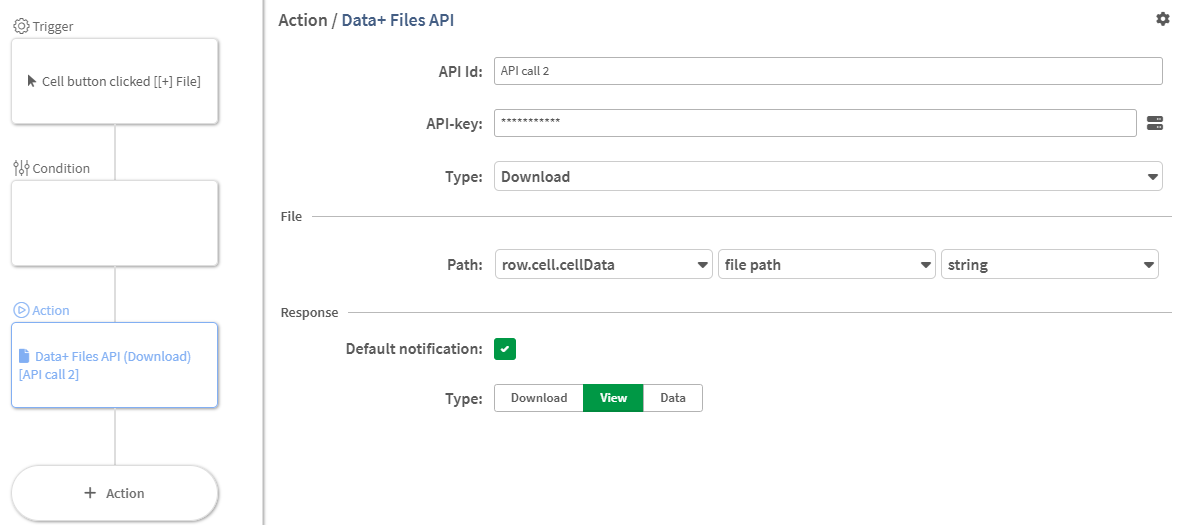Screen dimensions: 1184x525
Task: Expand the row.cell.cellData path dropdown
Action: tap(604, 265)
